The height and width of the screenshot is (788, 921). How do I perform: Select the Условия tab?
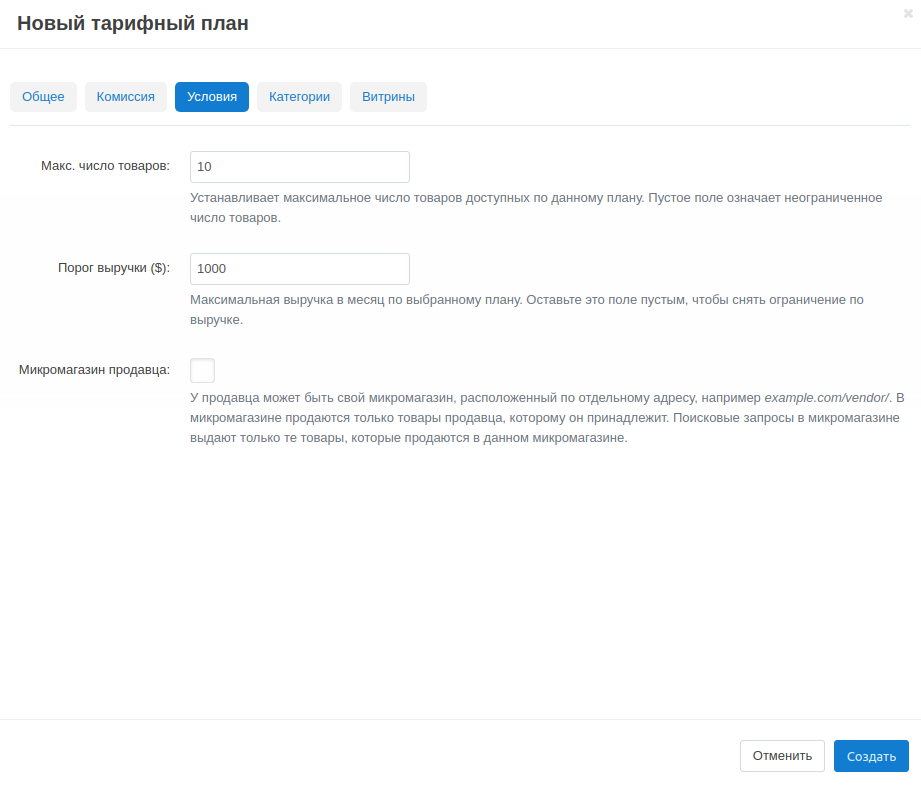point(212,97)
